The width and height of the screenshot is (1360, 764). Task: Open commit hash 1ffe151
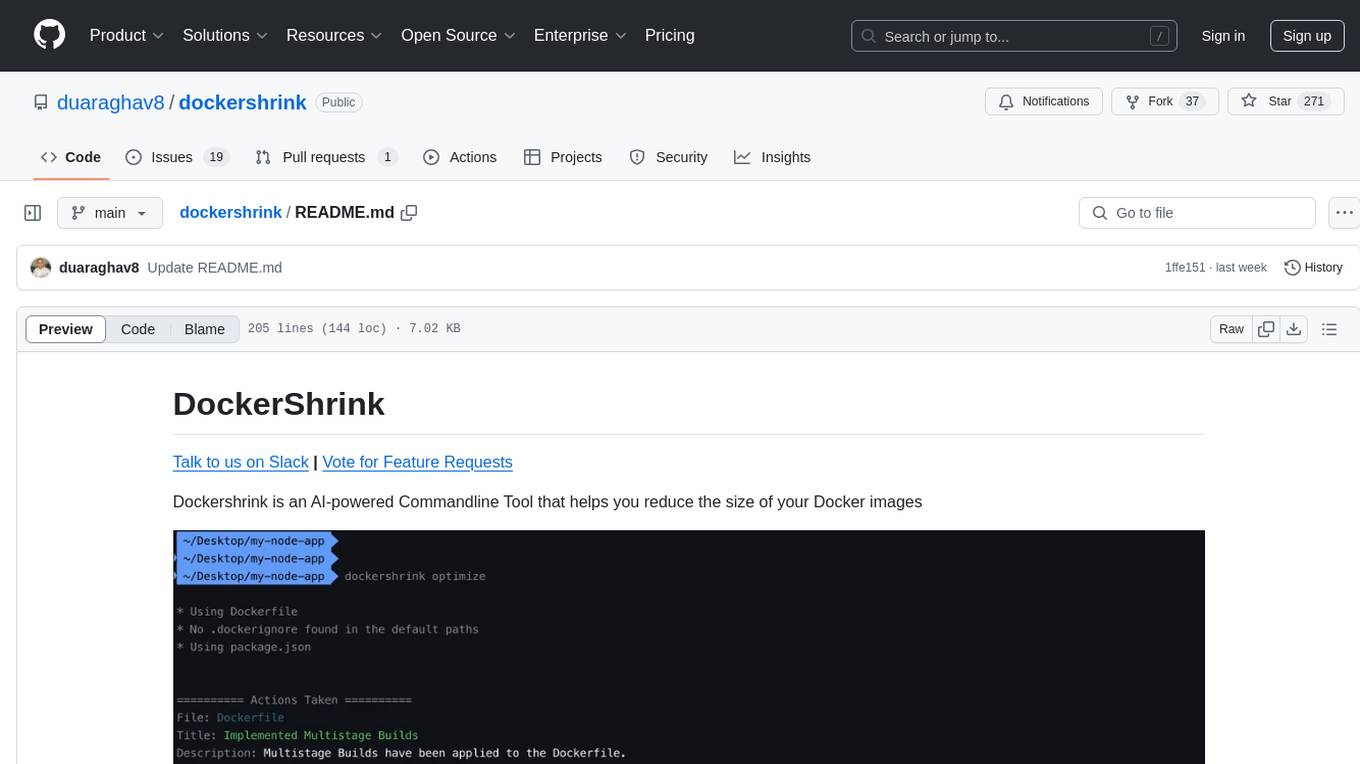tap(1185, 268)
